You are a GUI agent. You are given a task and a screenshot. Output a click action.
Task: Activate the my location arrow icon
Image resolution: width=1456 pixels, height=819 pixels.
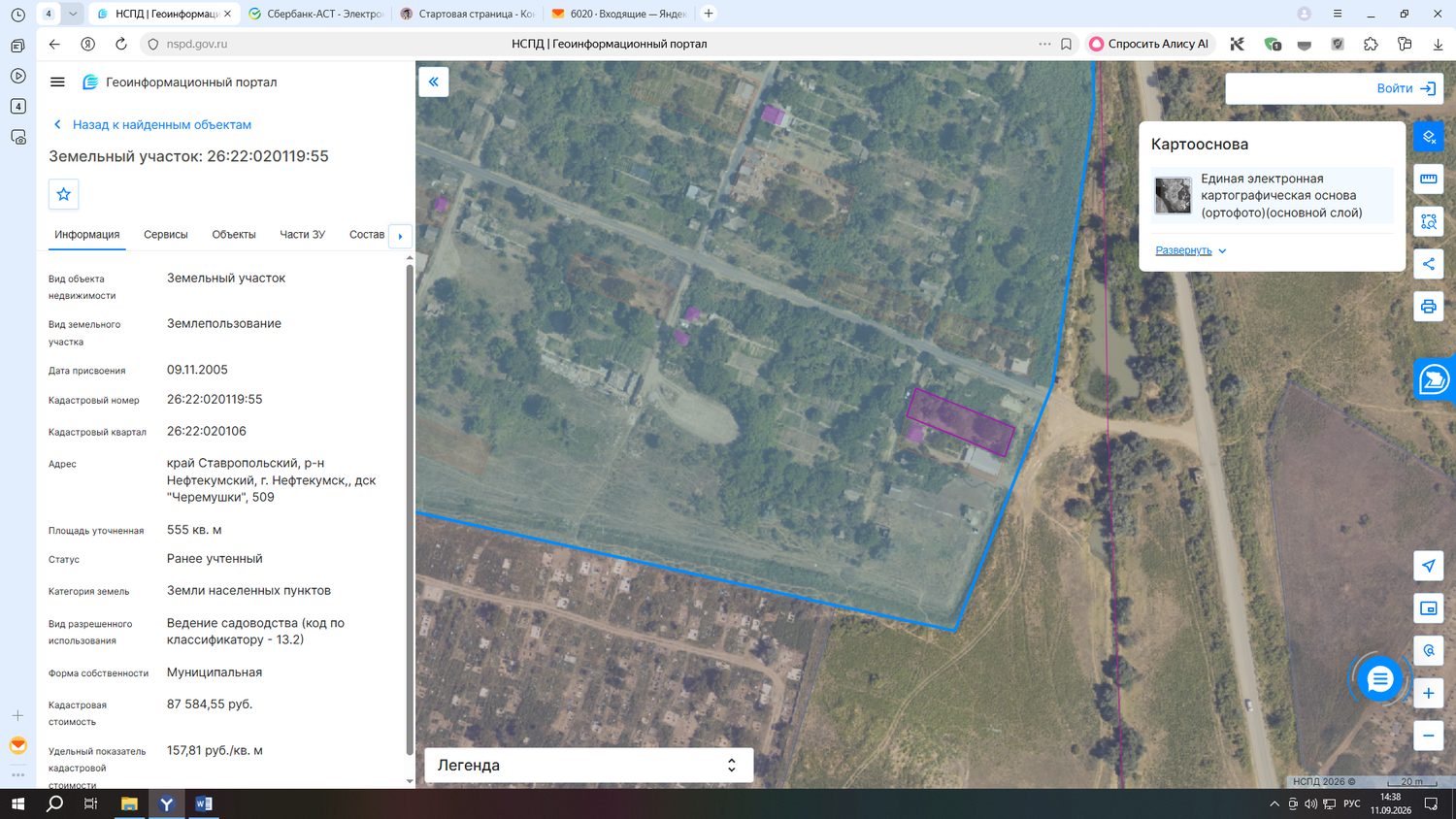(1428, 566)
